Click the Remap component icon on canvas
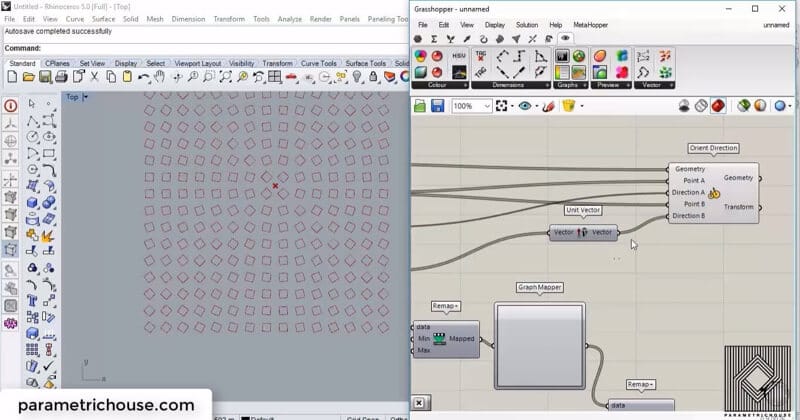This screenshot has height=420, width=800. click(x=439, y=339)
